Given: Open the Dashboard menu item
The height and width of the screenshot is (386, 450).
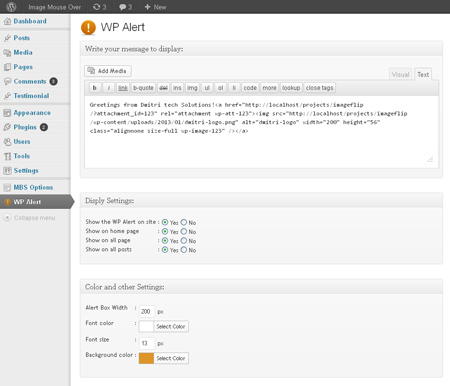Looking at the screenshot, I should [30, 21].
